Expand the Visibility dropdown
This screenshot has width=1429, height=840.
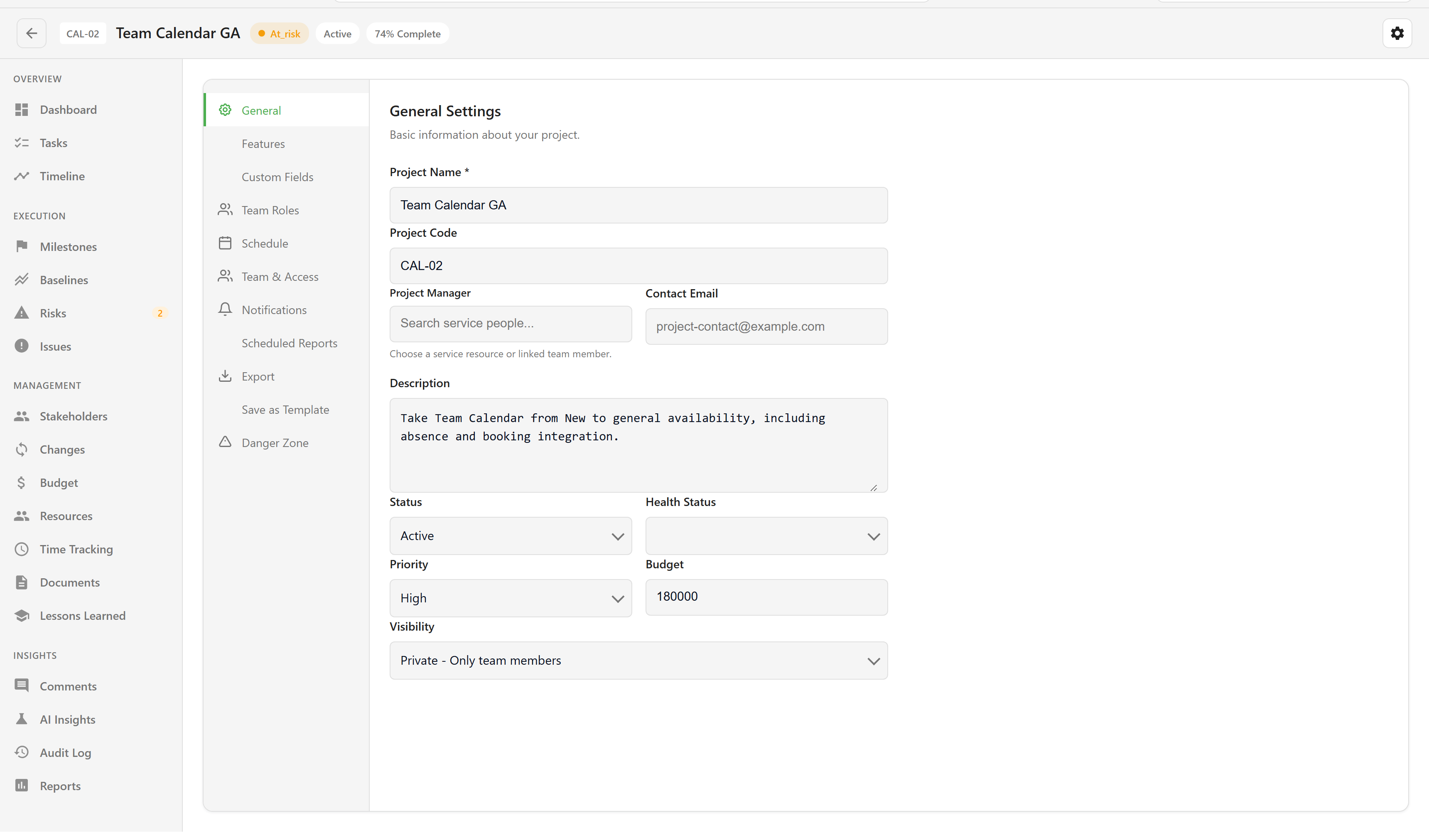pyautogui.click(x=638, y=661)
